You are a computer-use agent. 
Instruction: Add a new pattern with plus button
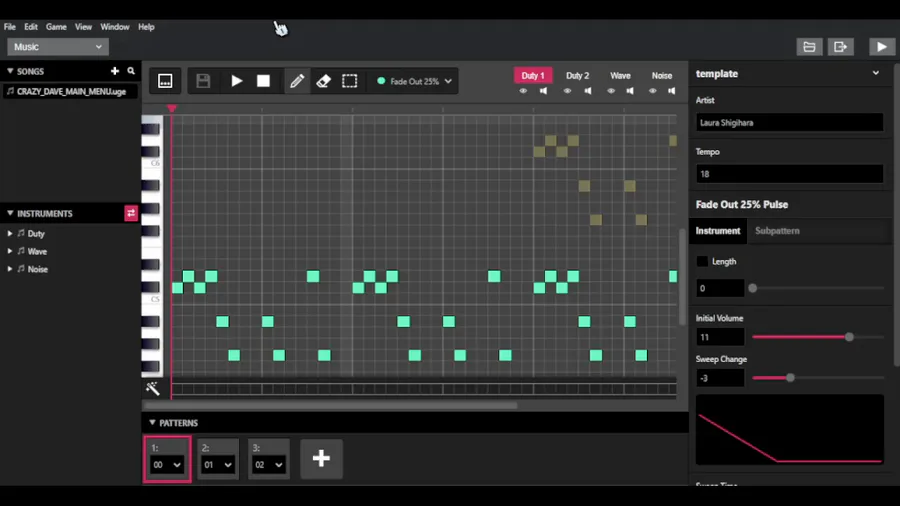pos(321,458)
